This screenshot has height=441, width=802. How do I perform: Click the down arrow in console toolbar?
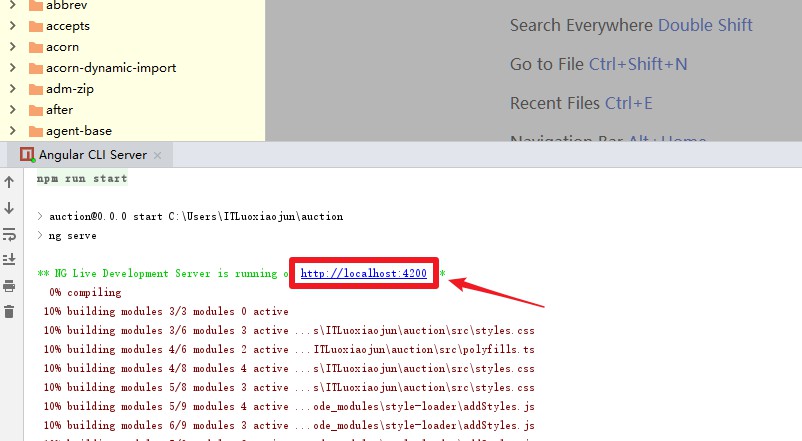pyautogui.click(x=9, y=208)
